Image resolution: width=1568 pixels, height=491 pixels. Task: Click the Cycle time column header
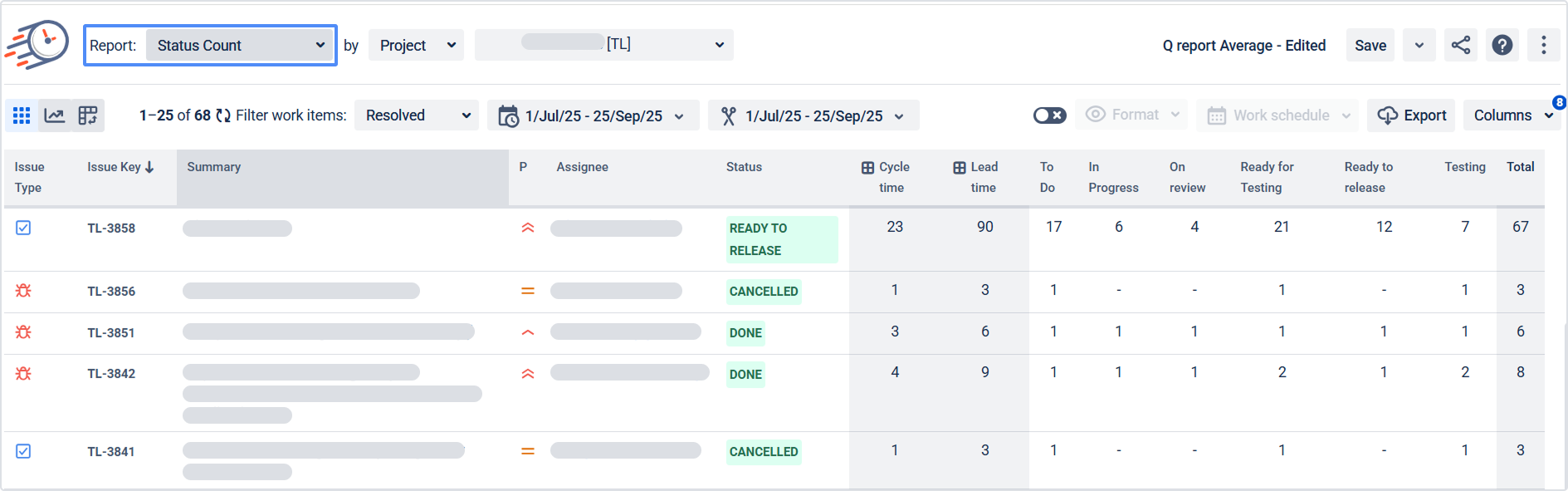(x=886, y=177)
